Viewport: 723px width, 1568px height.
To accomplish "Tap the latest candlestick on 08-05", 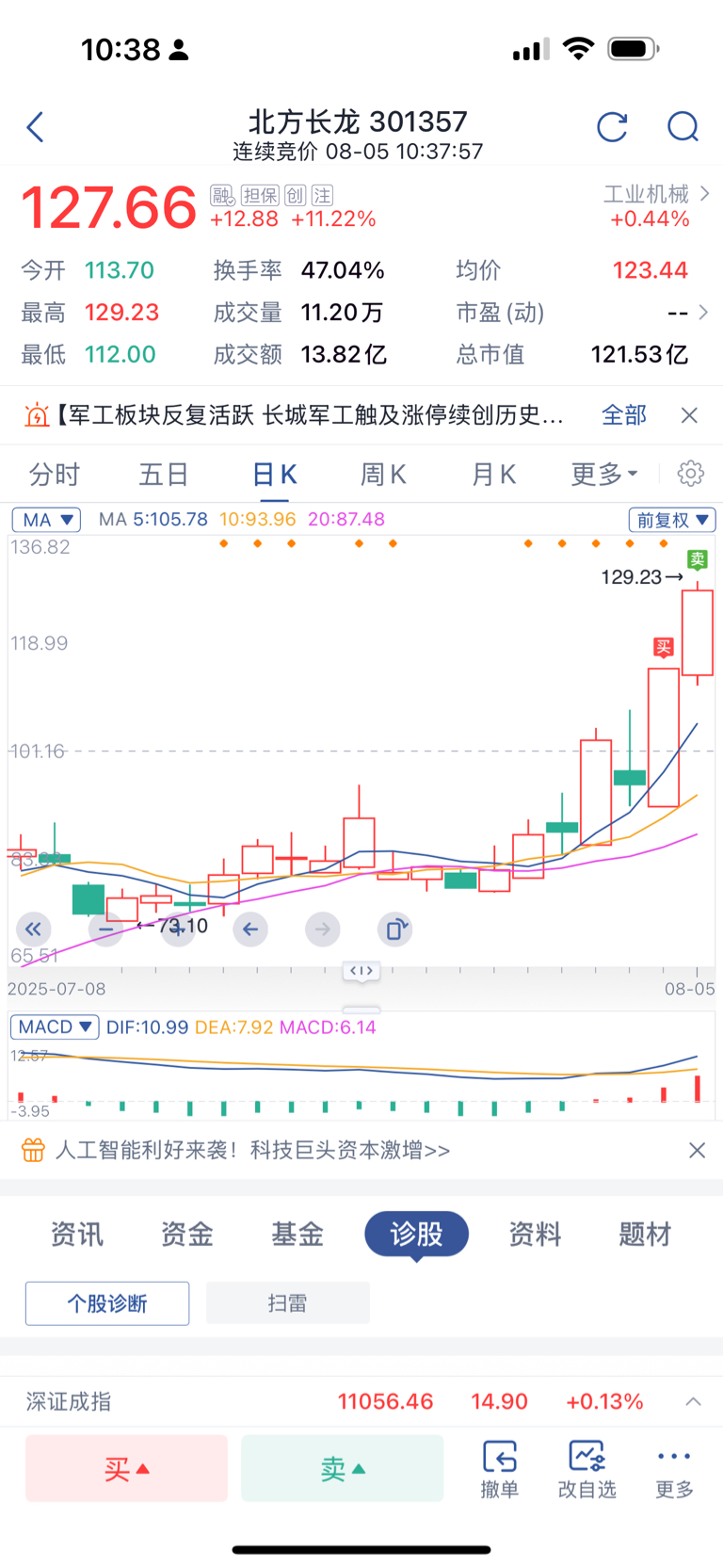I will tap(698, 633).
